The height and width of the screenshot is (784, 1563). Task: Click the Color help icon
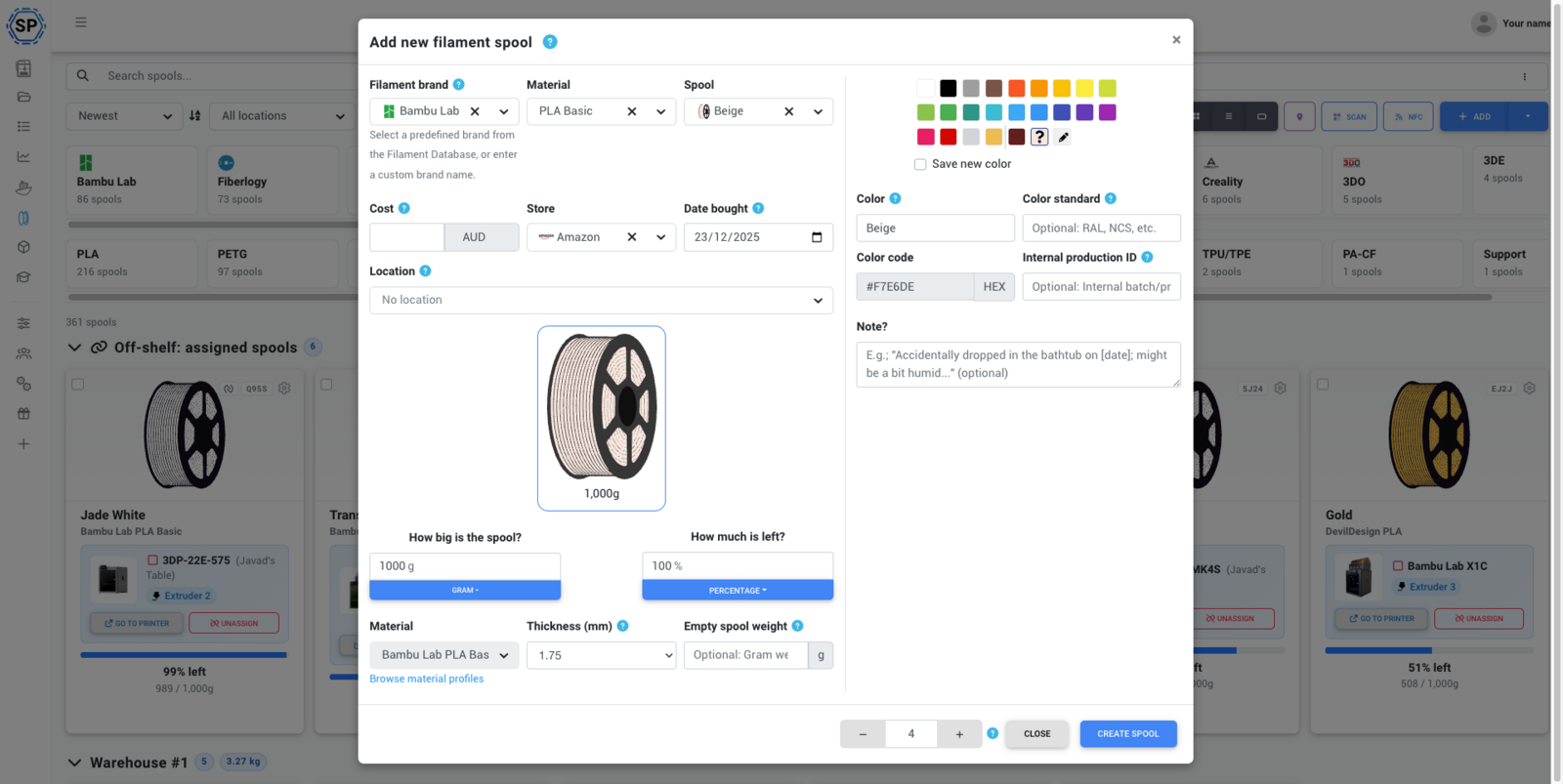[x=895, y=198]
